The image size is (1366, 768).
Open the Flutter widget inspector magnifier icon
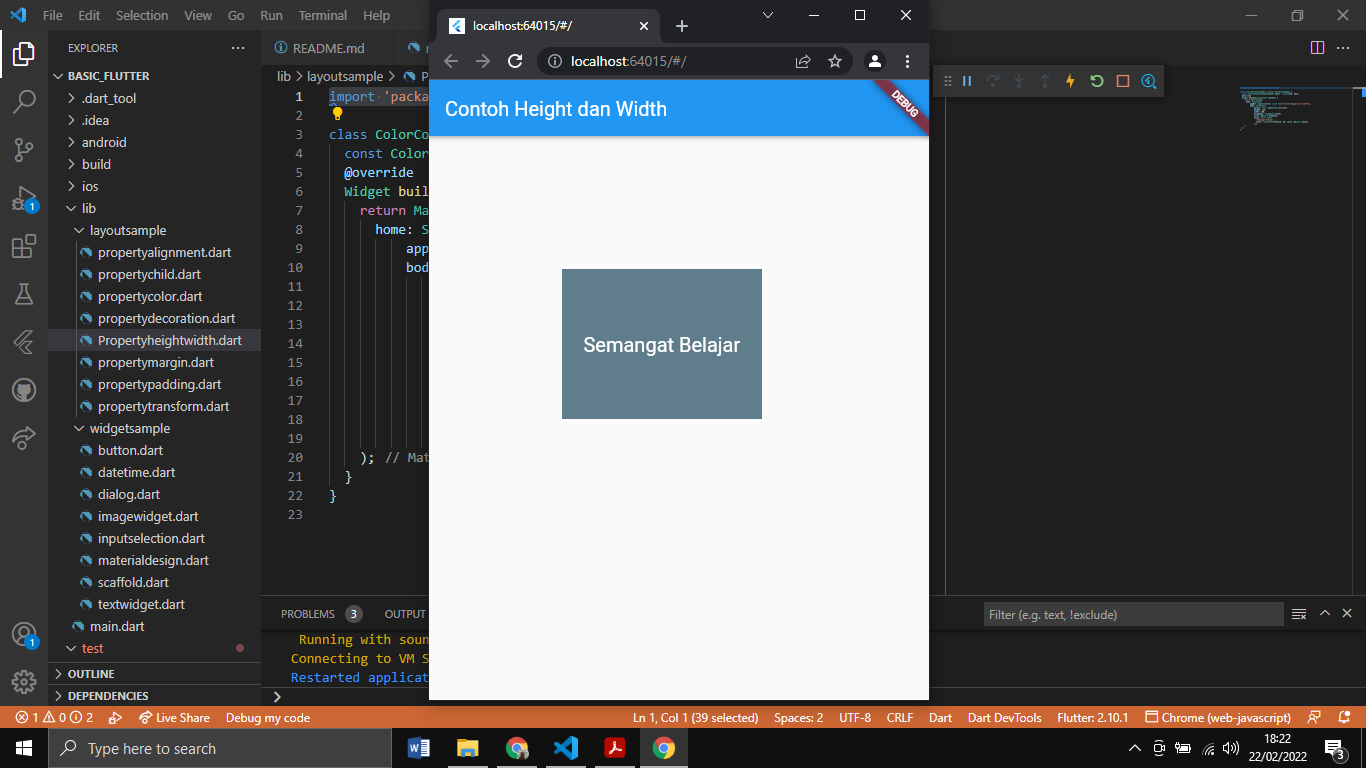(x=1148, y=81)
